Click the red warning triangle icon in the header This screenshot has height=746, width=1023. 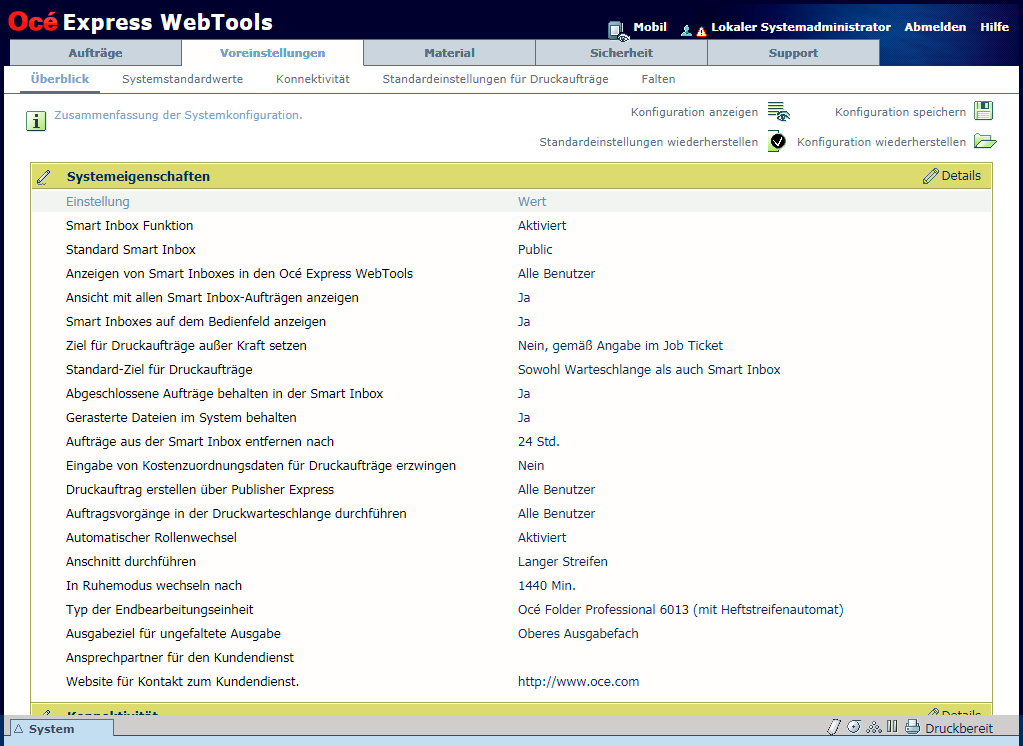(x=701, y=31)
